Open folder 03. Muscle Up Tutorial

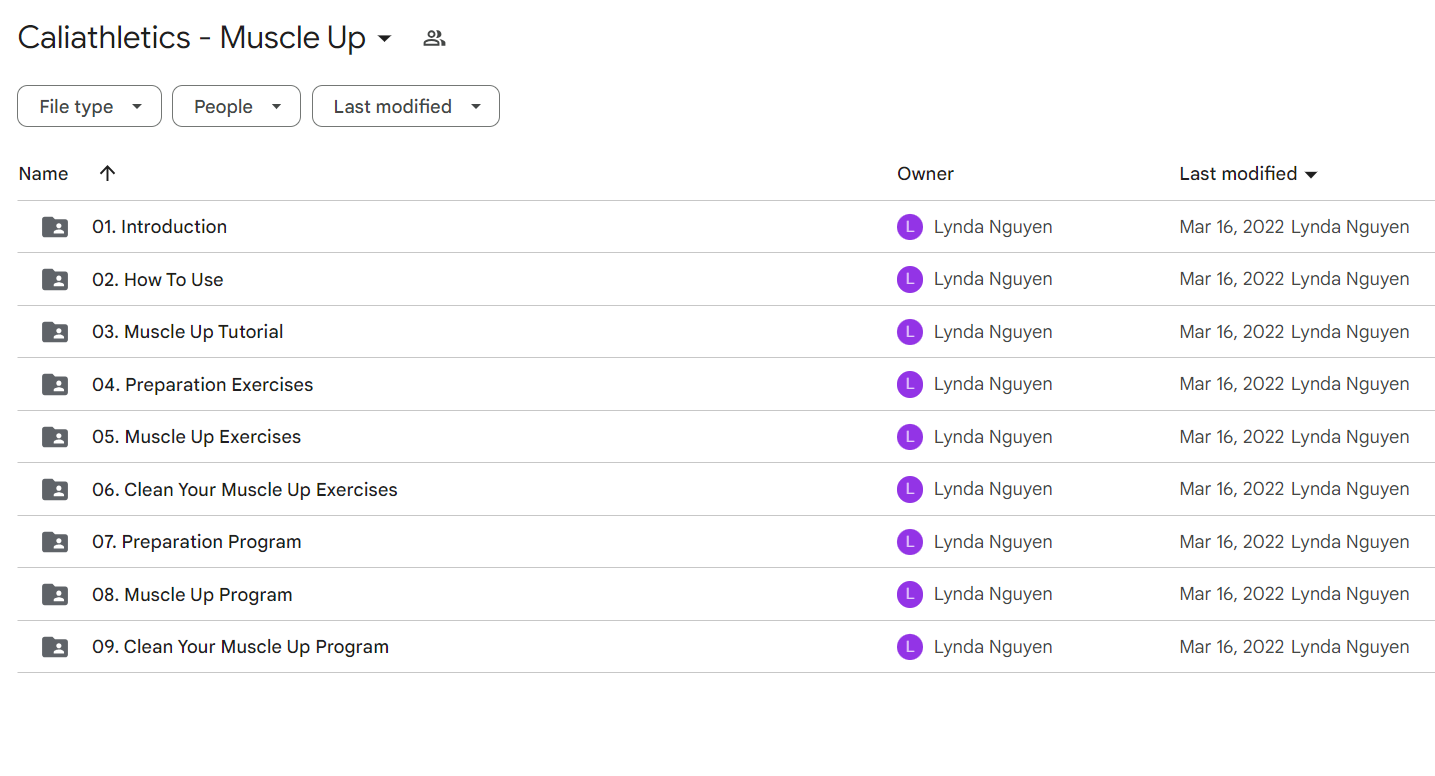click(188, 332)
